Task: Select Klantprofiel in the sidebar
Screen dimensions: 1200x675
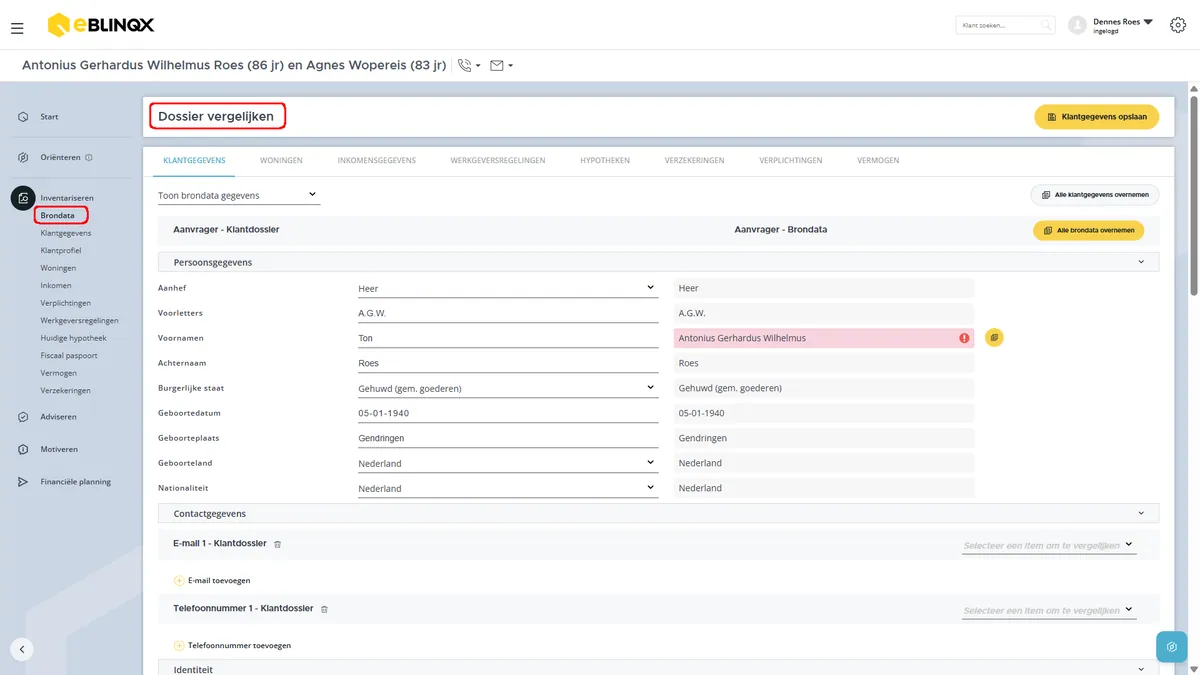Action: pos(61,250)
